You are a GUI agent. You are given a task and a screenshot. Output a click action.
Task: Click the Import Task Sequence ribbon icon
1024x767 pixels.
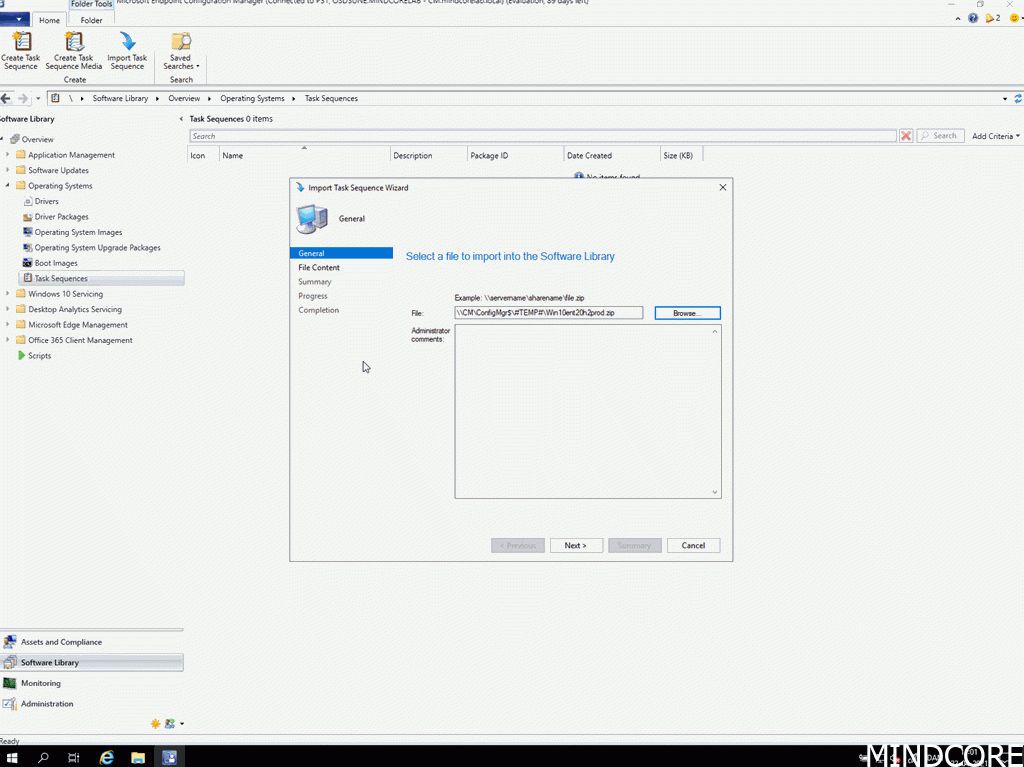click(127, 50)
